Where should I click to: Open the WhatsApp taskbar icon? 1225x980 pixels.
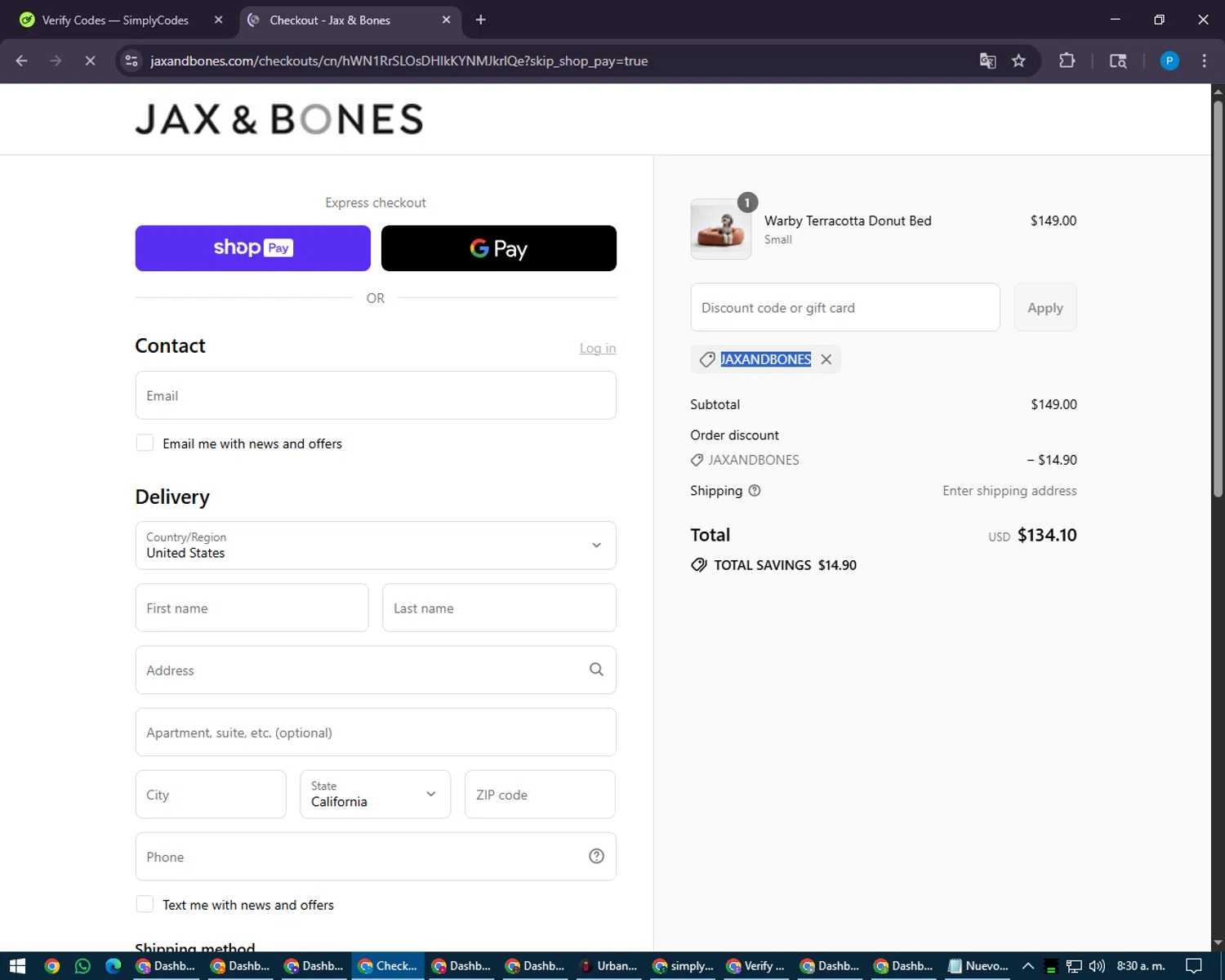82,966
